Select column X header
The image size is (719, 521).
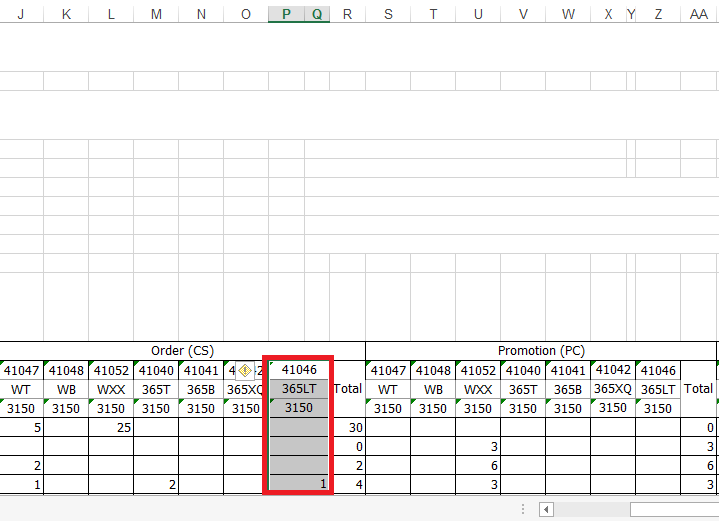coord(608,14)
